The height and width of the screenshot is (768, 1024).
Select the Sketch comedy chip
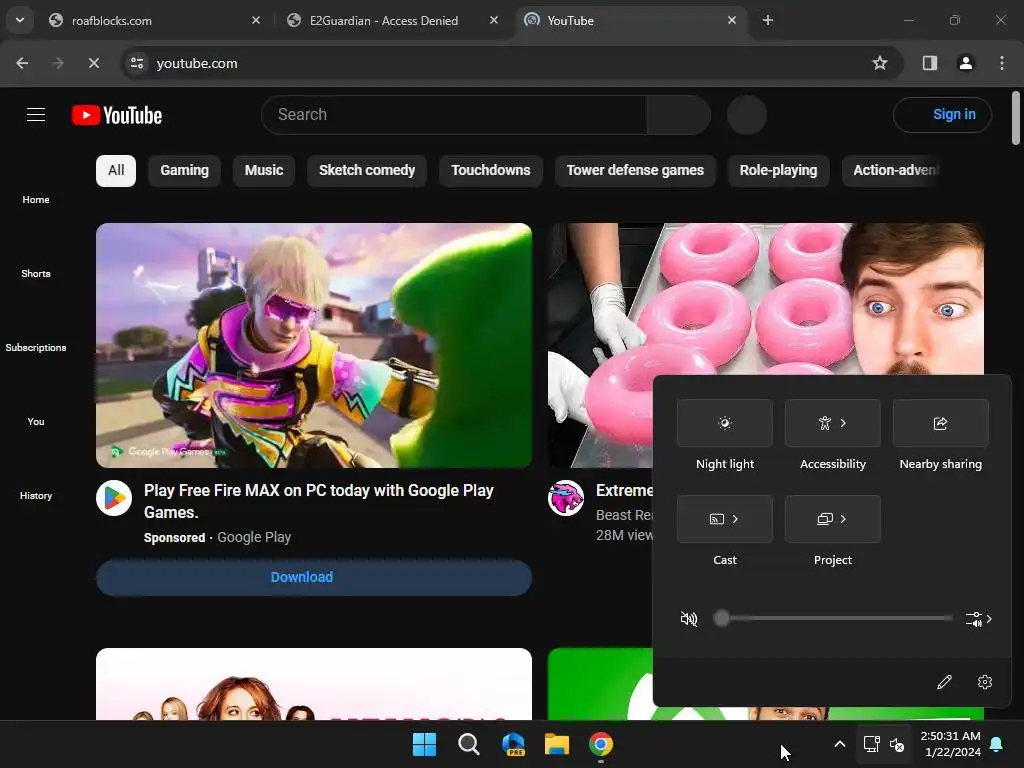click(x=367, y=170)
